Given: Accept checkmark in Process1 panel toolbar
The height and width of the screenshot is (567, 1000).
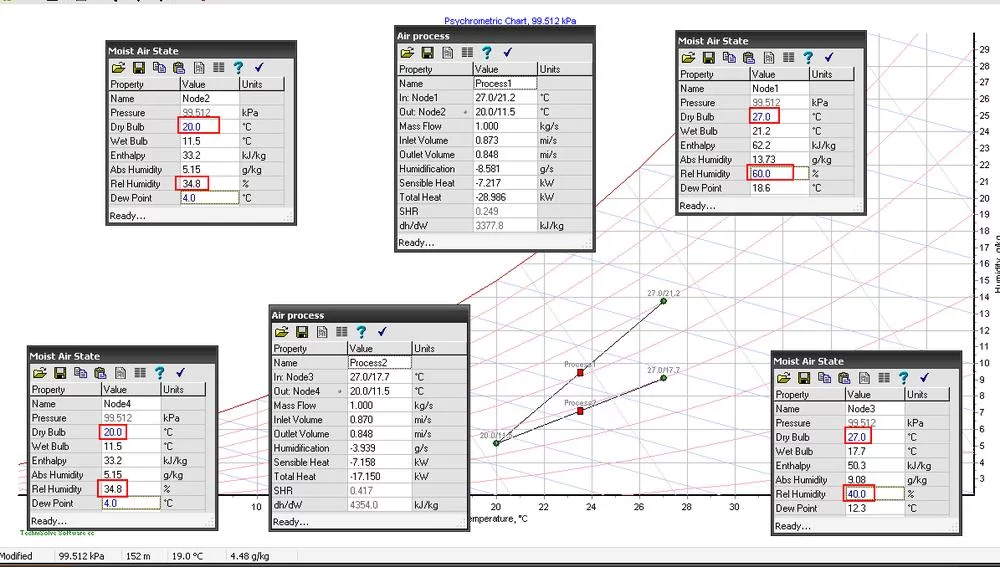Looking at the screenshot, I should click(508, 52).
